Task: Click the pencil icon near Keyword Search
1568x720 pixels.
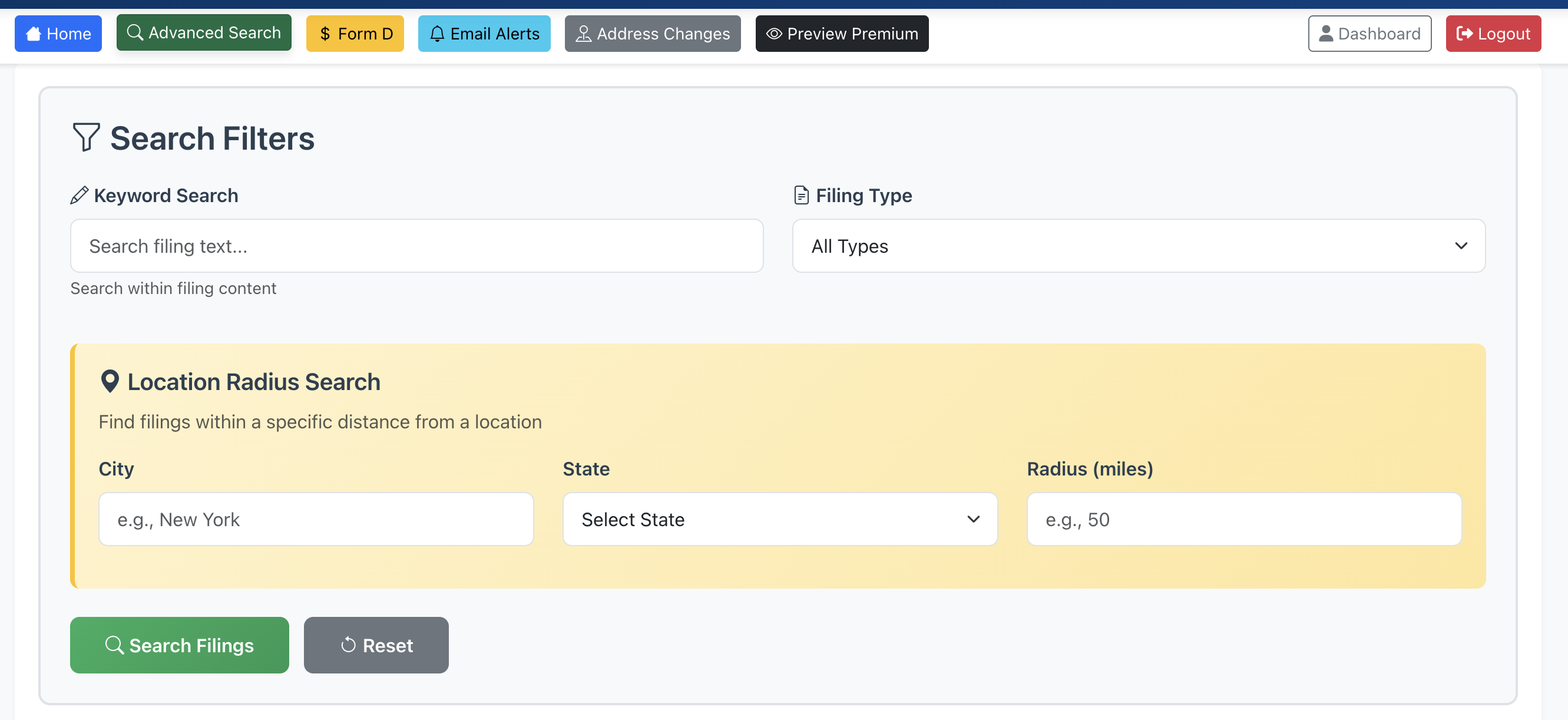Action: 78,196
